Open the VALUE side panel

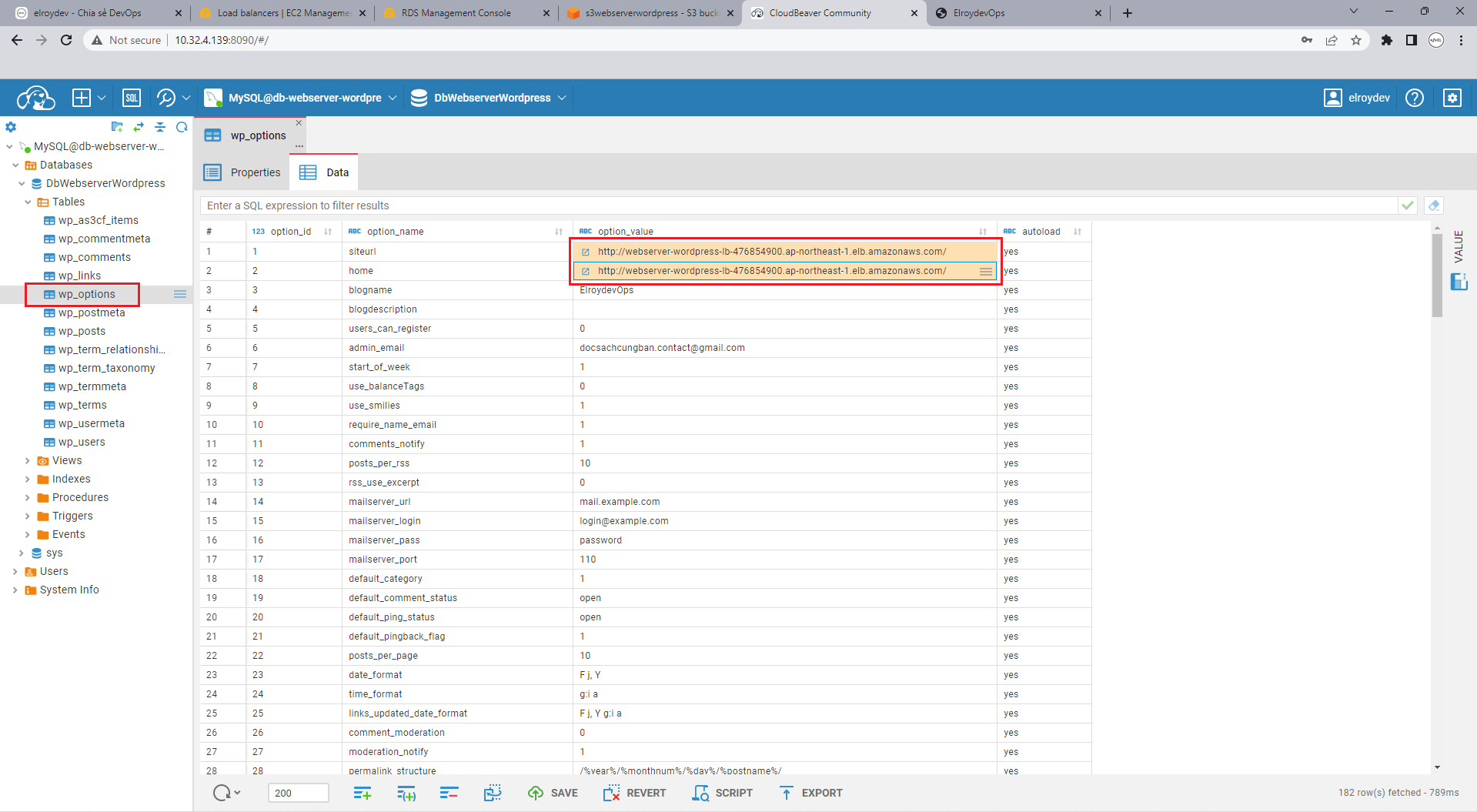pos(1459,260)
